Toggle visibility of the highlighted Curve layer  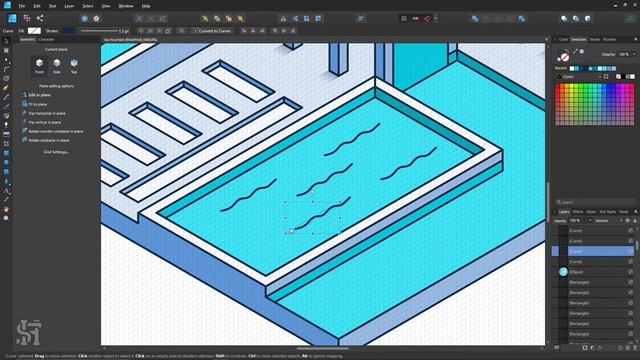pyautogui.click(x=630, y=251)
